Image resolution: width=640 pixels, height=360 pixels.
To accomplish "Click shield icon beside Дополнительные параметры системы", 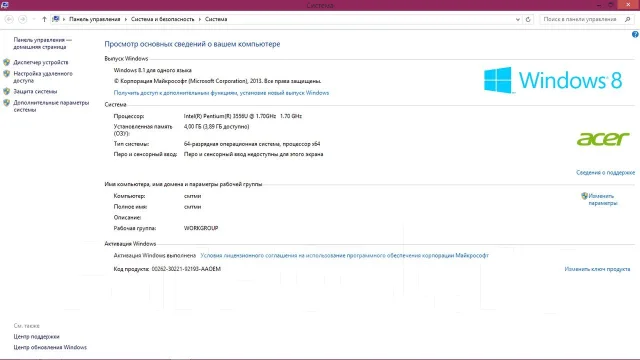I will click(7, 103).
